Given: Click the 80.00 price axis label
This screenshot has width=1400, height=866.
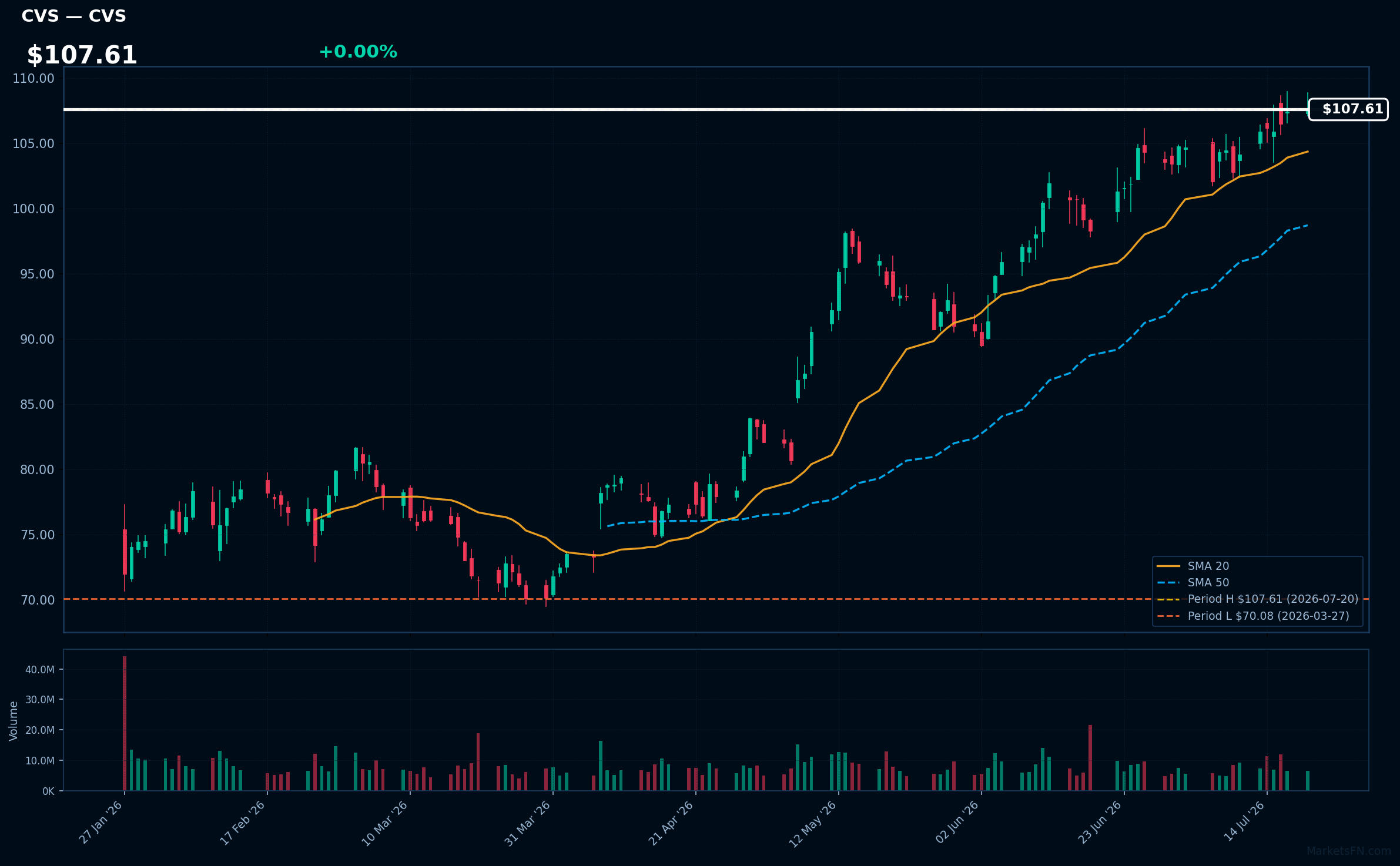Looking at the screenshot, I should tap(37, 470).
